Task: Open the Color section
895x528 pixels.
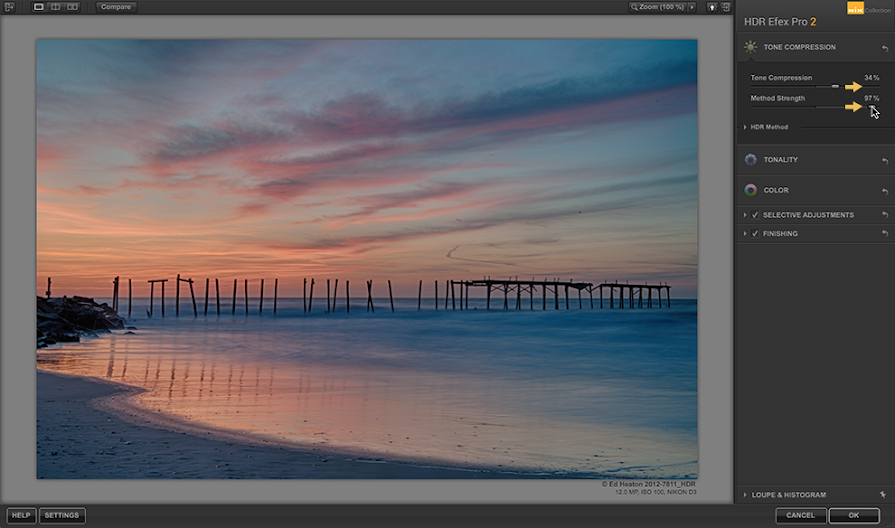Action: pos(775,190)
